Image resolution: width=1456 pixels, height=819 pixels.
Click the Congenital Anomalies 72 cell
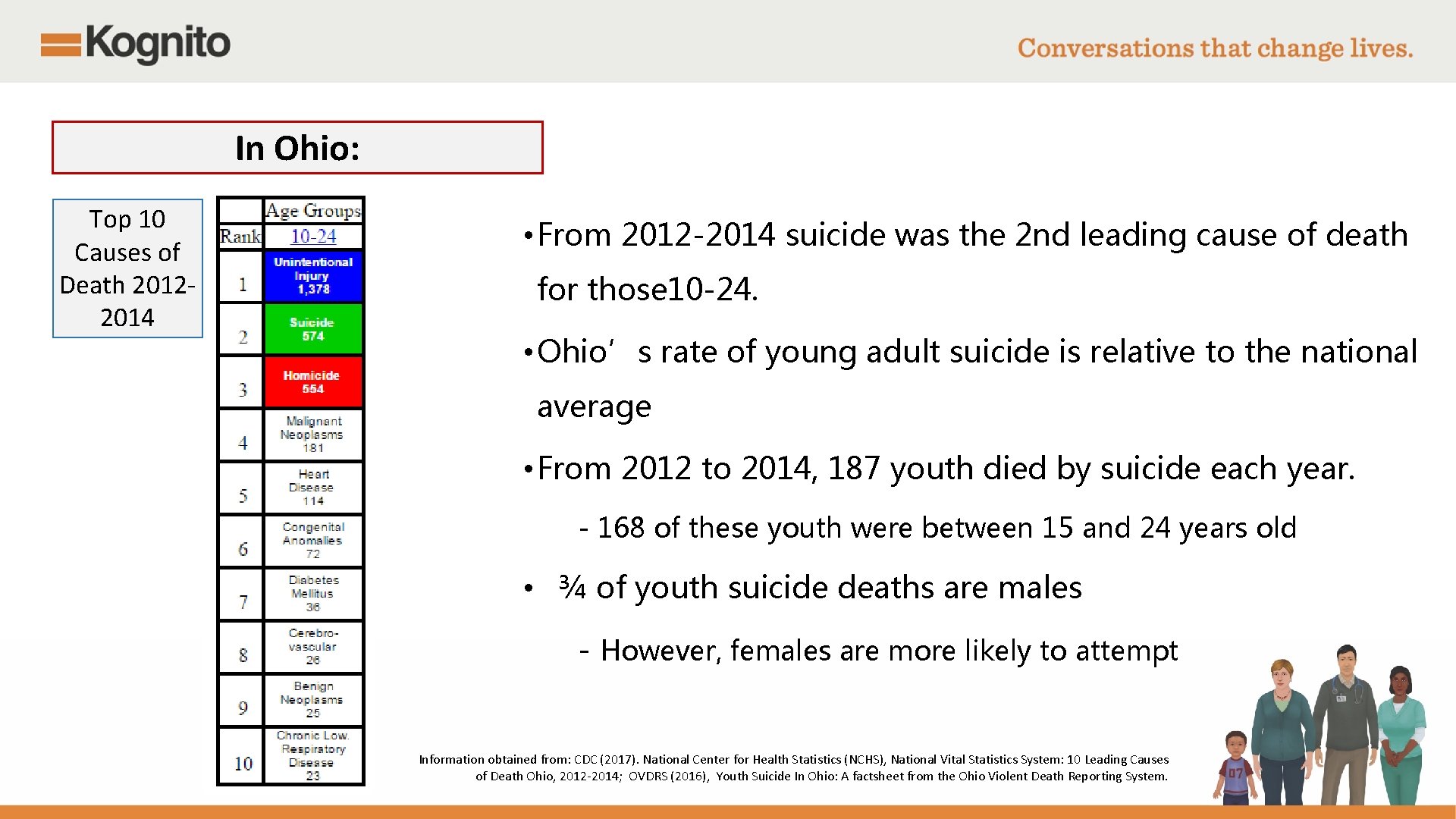tap(313, 541)
